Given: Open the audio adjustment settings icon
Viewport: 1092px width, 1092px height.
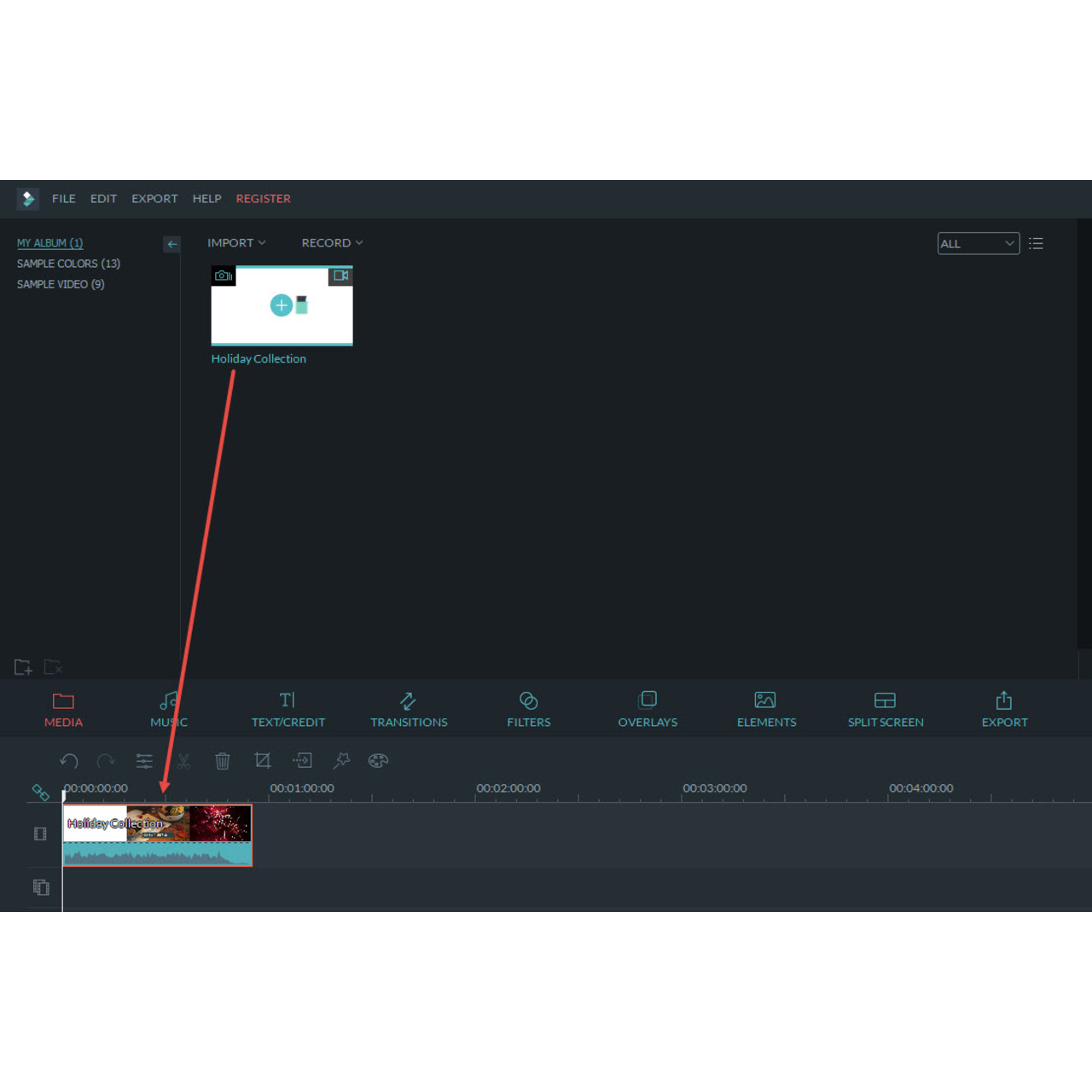Looking at the screenshot, I should click(144, 760).
